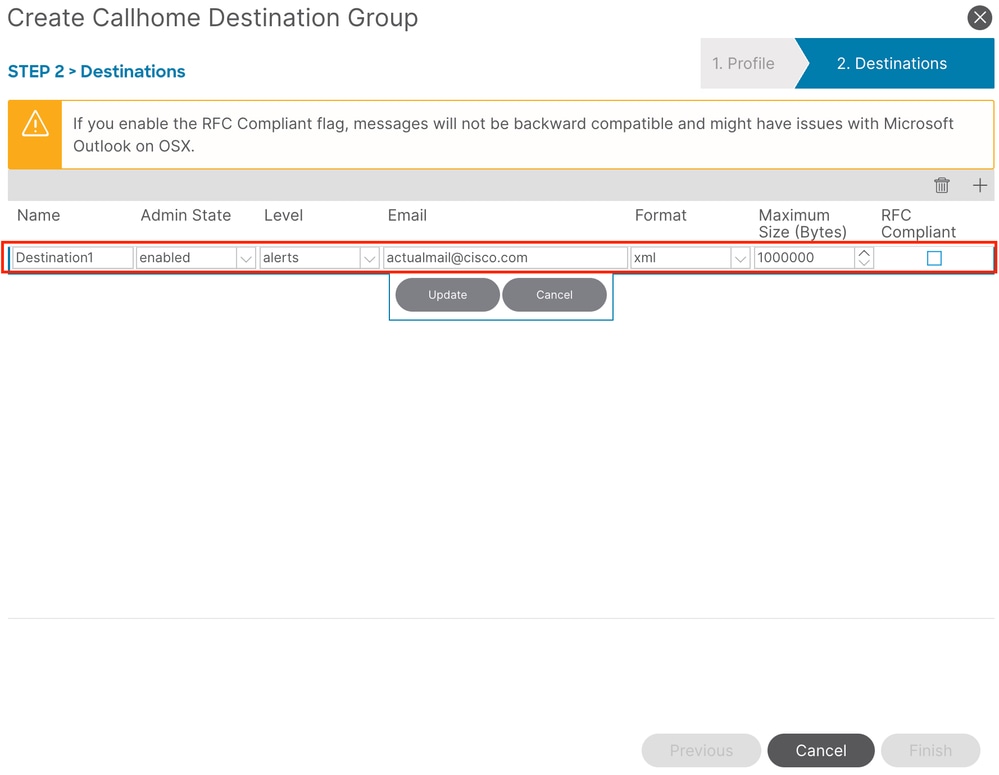
Task: Open the Level dropdown showing alerts
Action: (x=369, y=257)
